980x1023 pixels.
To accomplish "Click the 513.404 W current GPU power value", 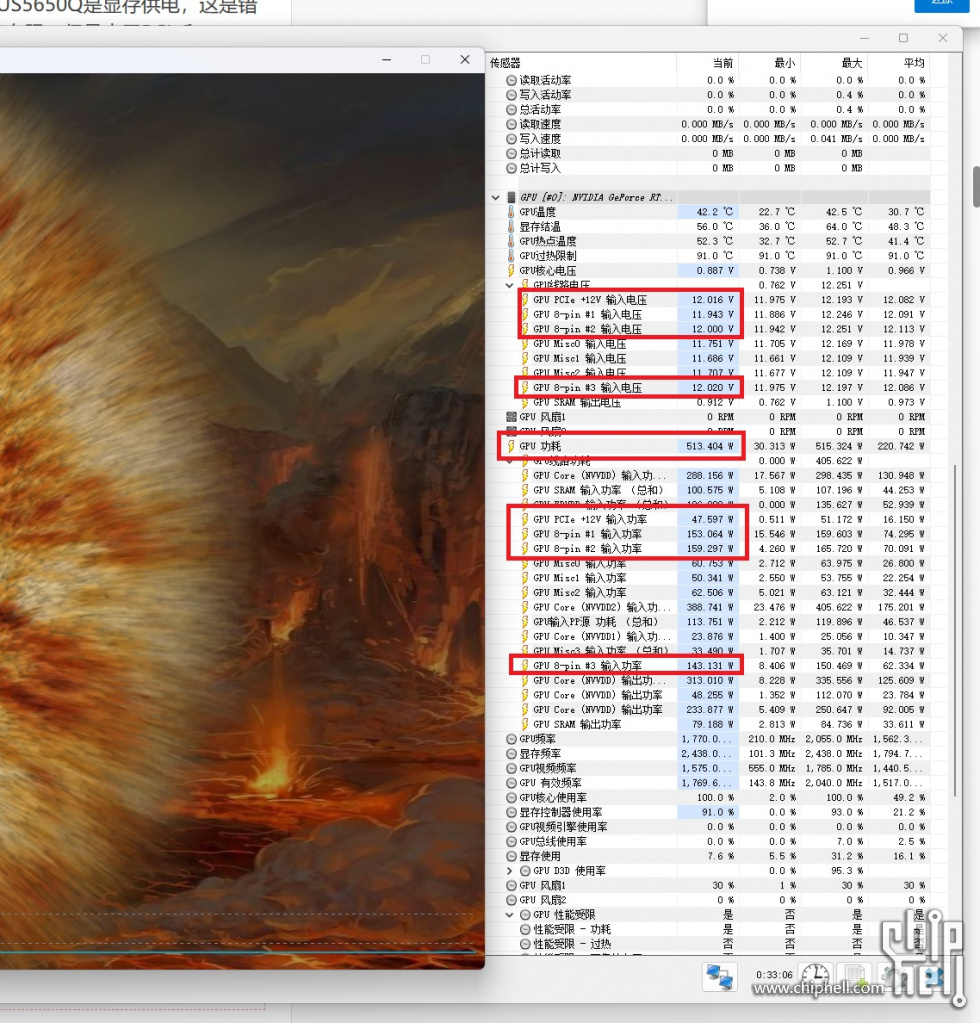I will 710,446.
